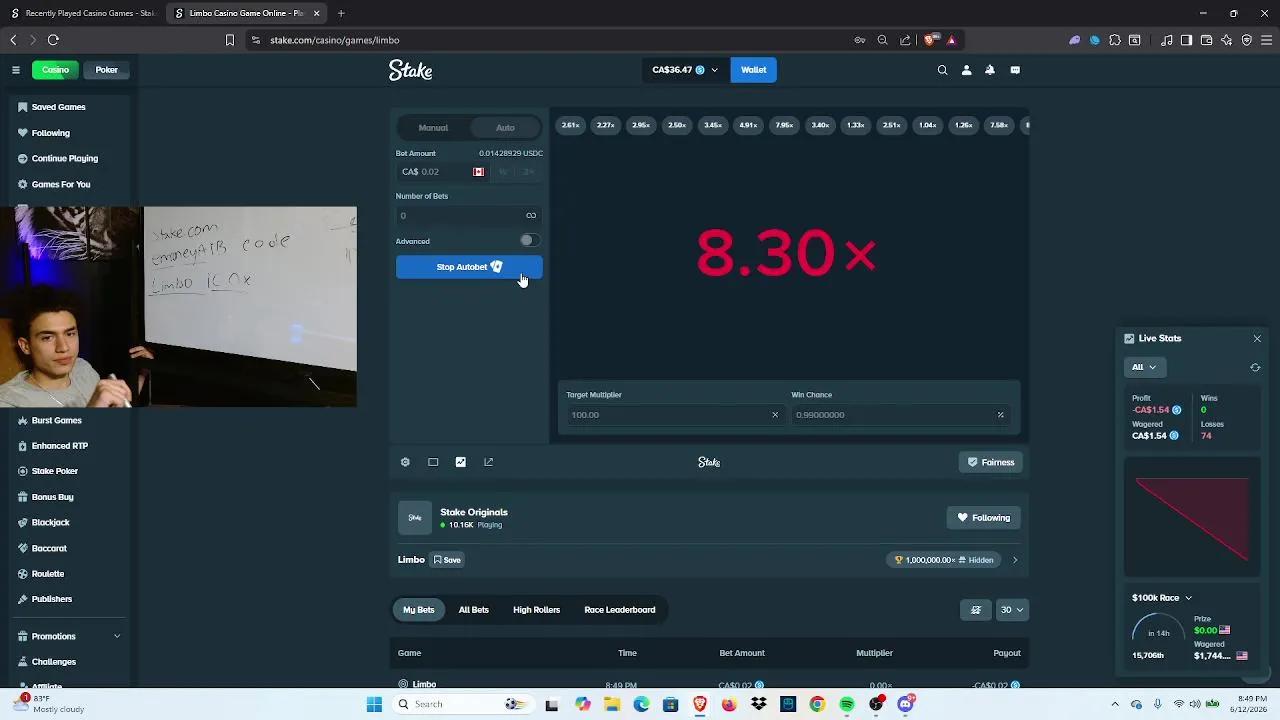Reload the page
The height and width of the screenshot is (720, 1280).
point(53,40)
